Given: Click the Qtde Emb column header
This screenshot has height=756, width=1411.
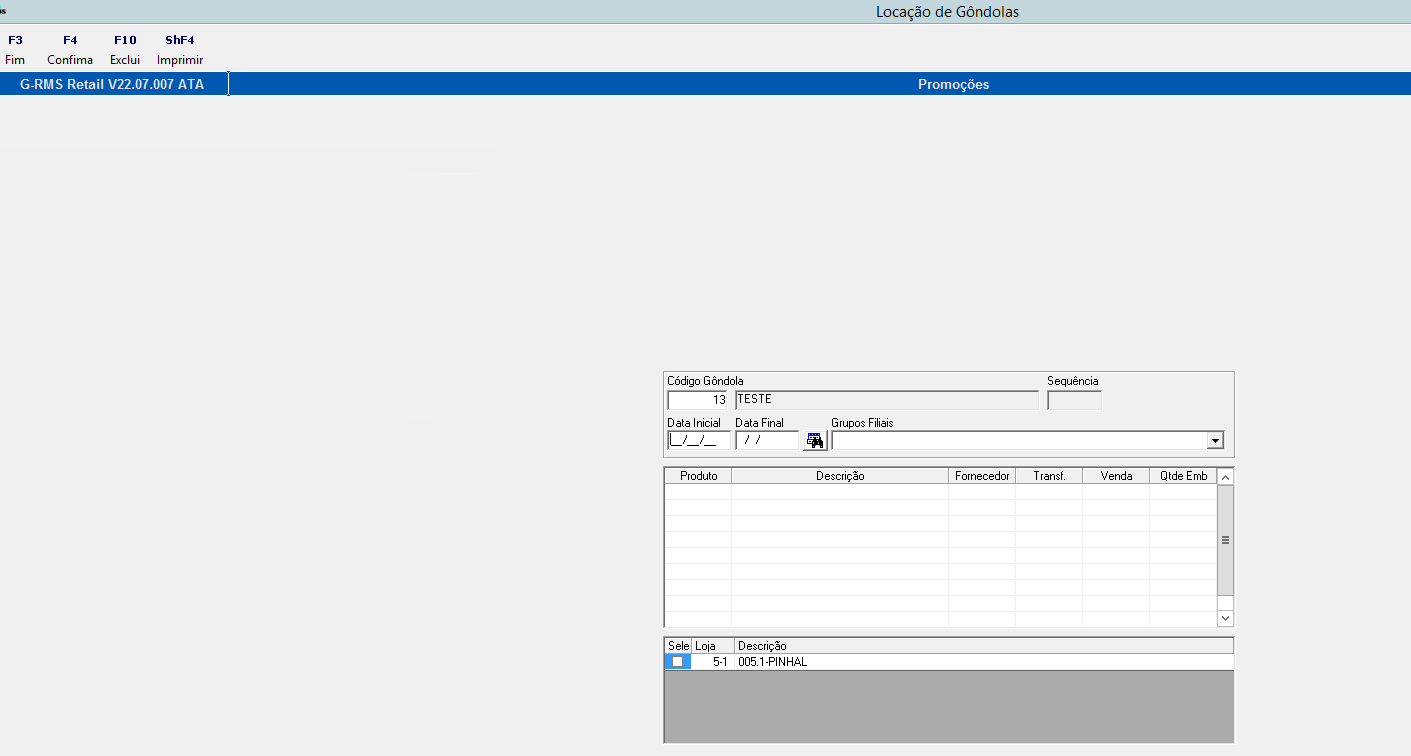Looking at the screenshot, I should pos(1183,476).
